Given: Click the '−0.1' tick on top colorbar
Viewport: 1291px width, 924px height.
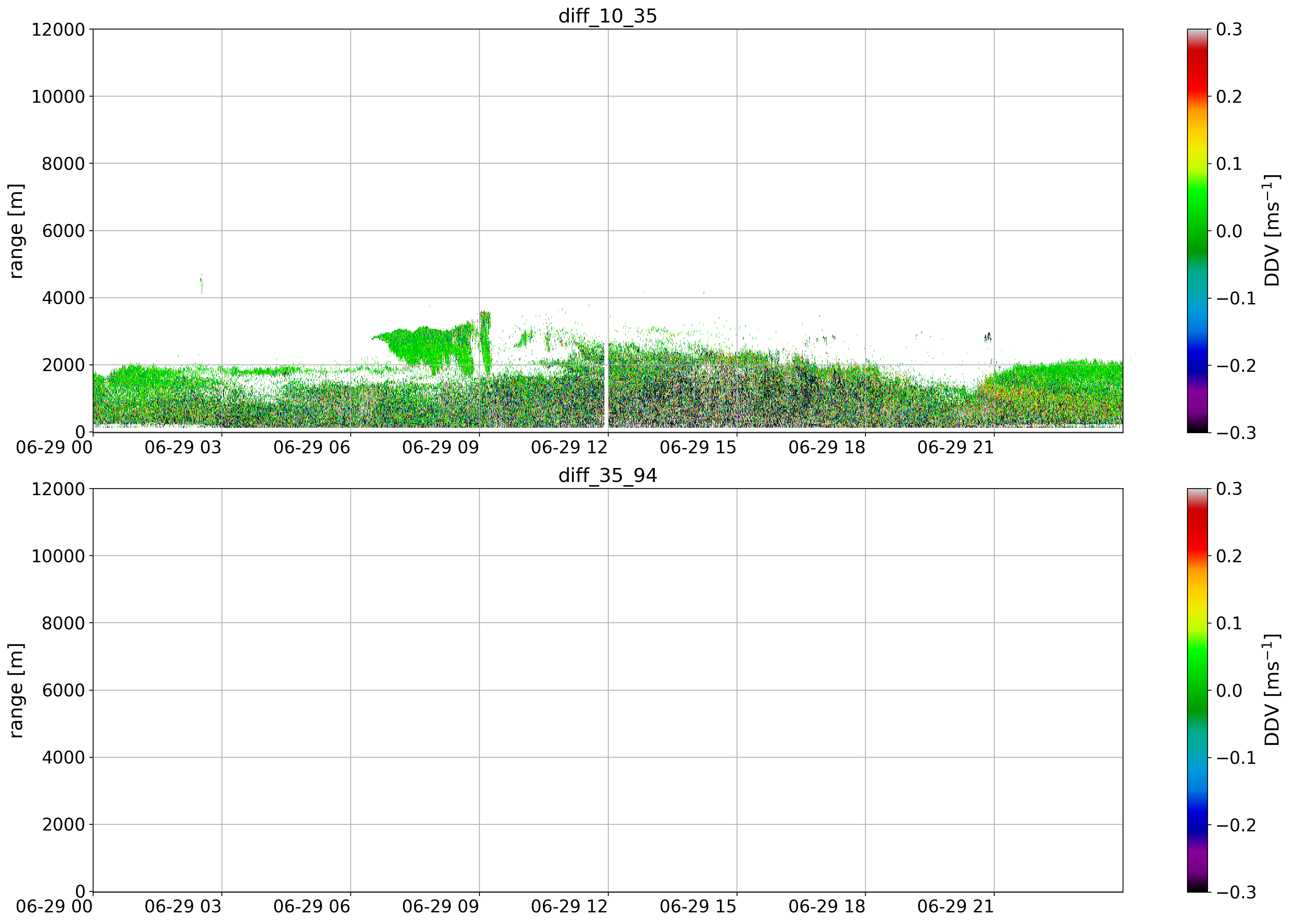Looking at the screenshot, I should point(1236,297).
